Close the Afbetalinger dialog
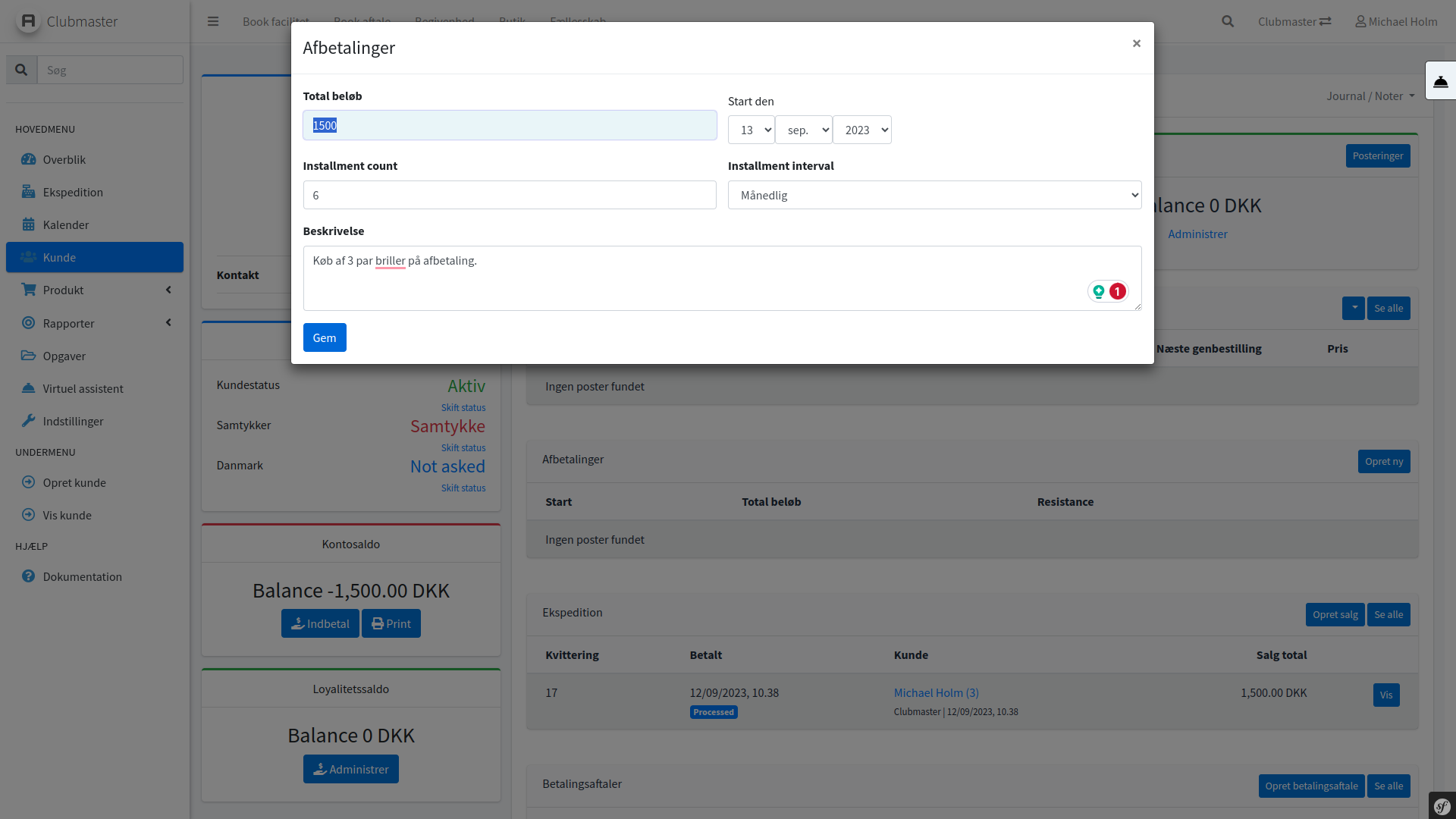 pyautogui.click(x=1136, y=43)
